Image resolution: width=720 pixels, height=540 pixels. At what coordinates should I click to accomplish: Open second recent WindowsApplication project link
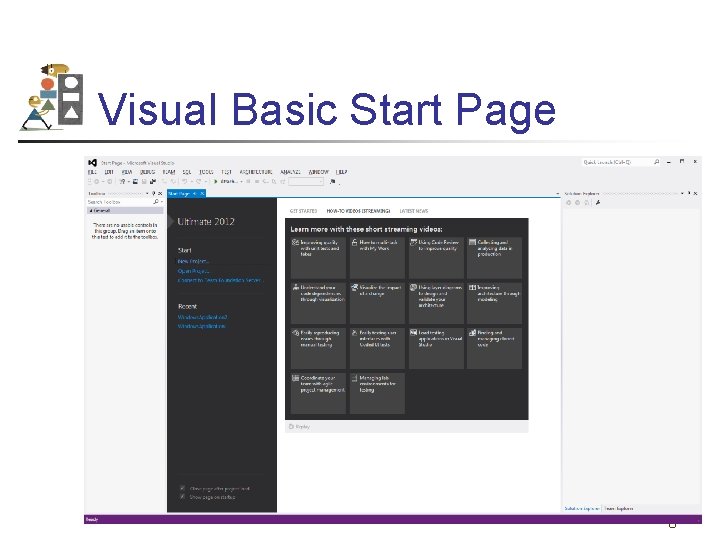click(202, 326)
